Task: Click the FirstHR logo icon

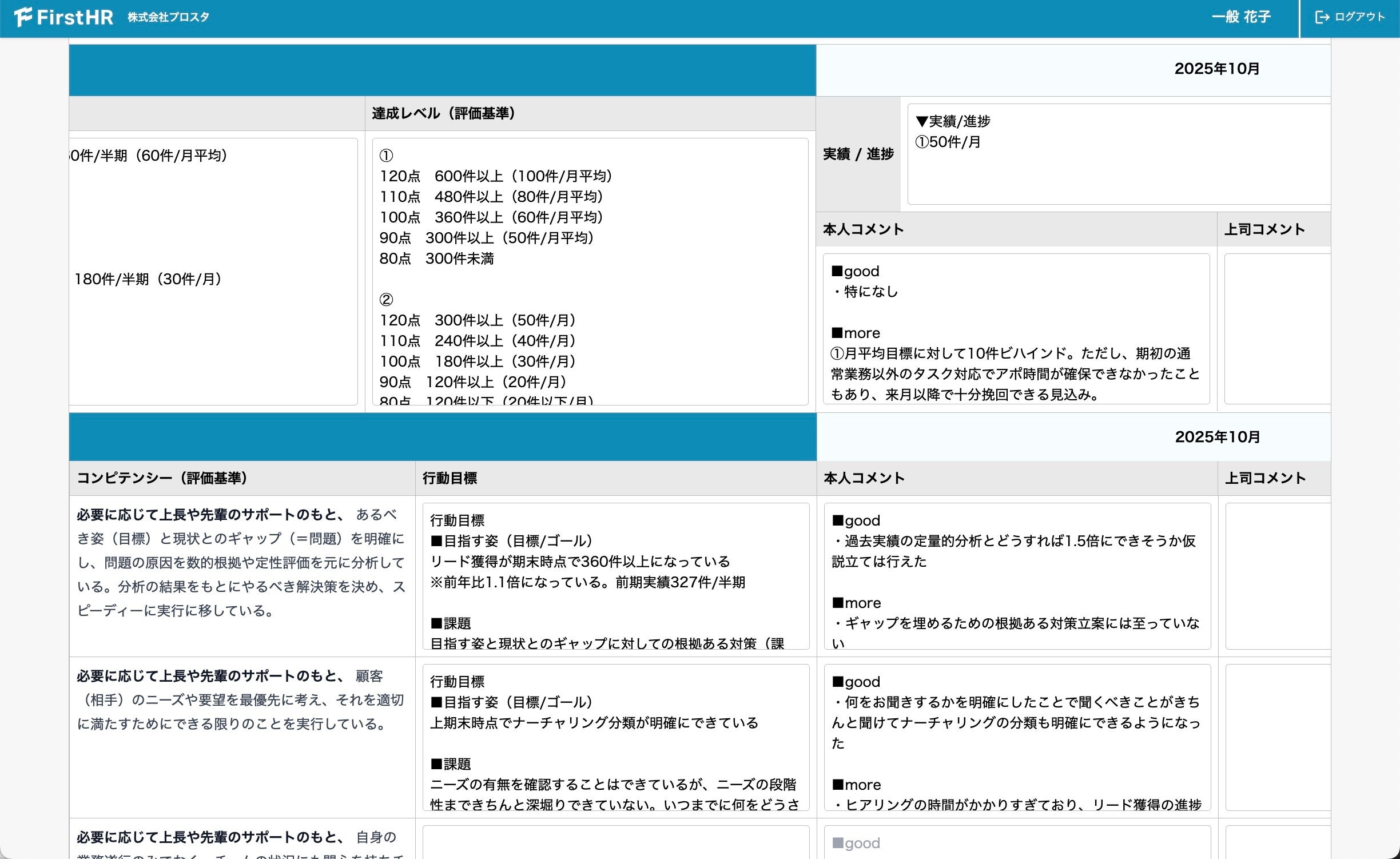Action: 23,17
